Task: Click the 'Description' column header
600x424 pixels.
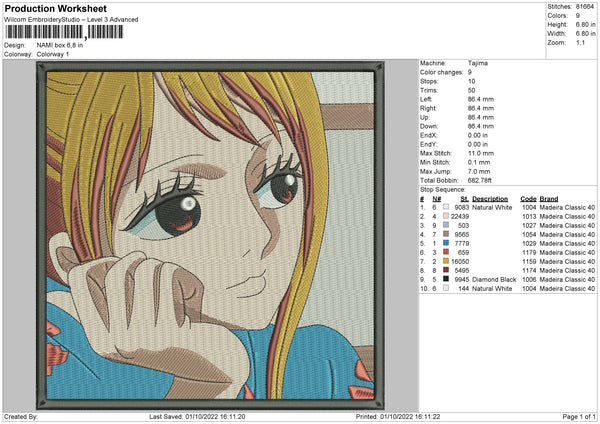Action: tap(490, 199)
